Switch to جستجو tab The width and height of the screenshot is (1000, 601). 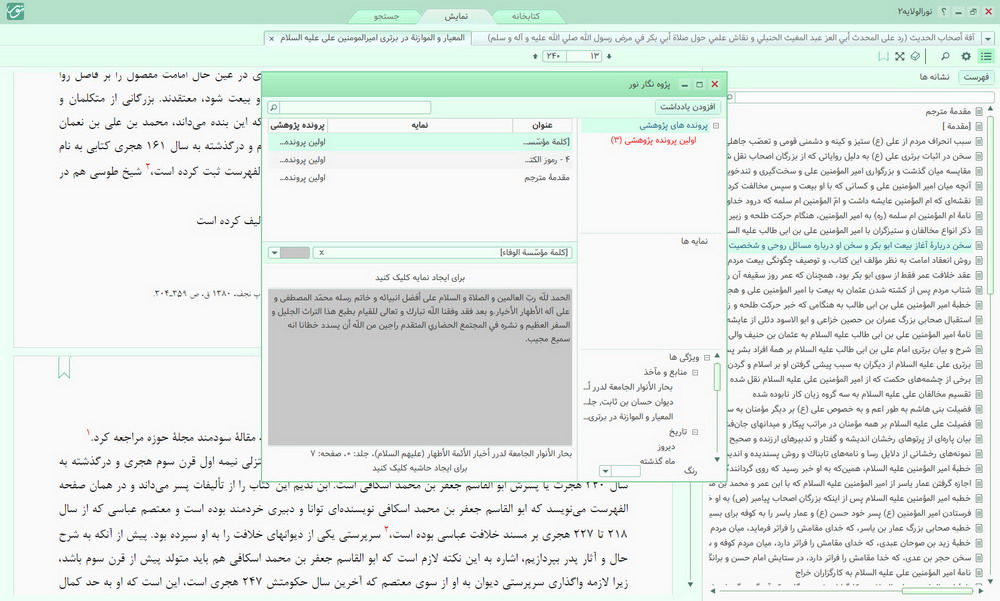pyautogui.click(x=386, y=16)
